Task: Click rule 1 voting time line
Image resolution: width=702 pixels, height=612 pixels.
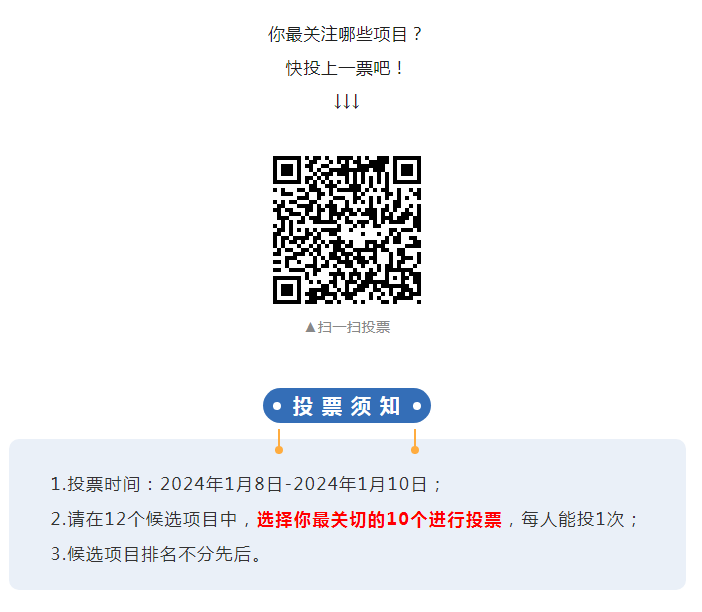Action: (x=246, y=484)
